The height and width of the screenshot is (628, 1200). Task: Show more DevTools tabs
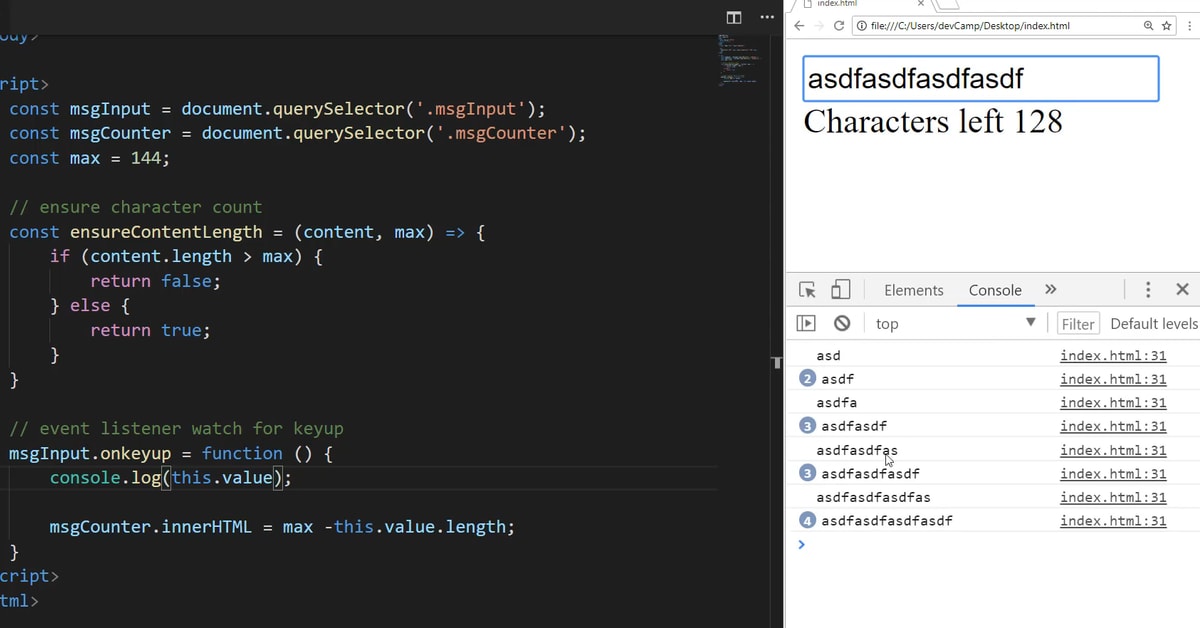tap(1050, 290)
